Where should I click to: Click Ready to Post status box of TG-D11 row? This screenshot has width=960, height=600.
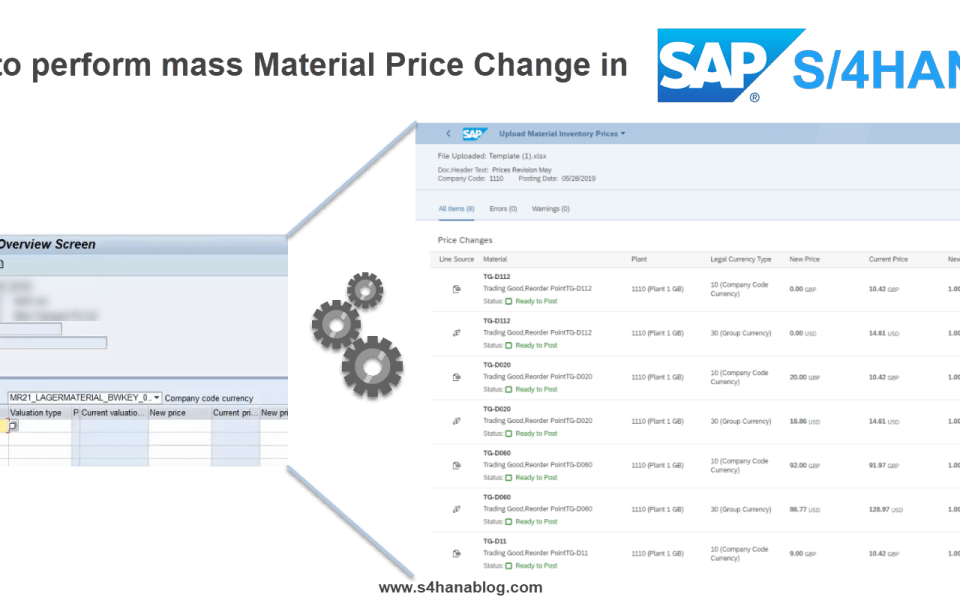point(508,566)
